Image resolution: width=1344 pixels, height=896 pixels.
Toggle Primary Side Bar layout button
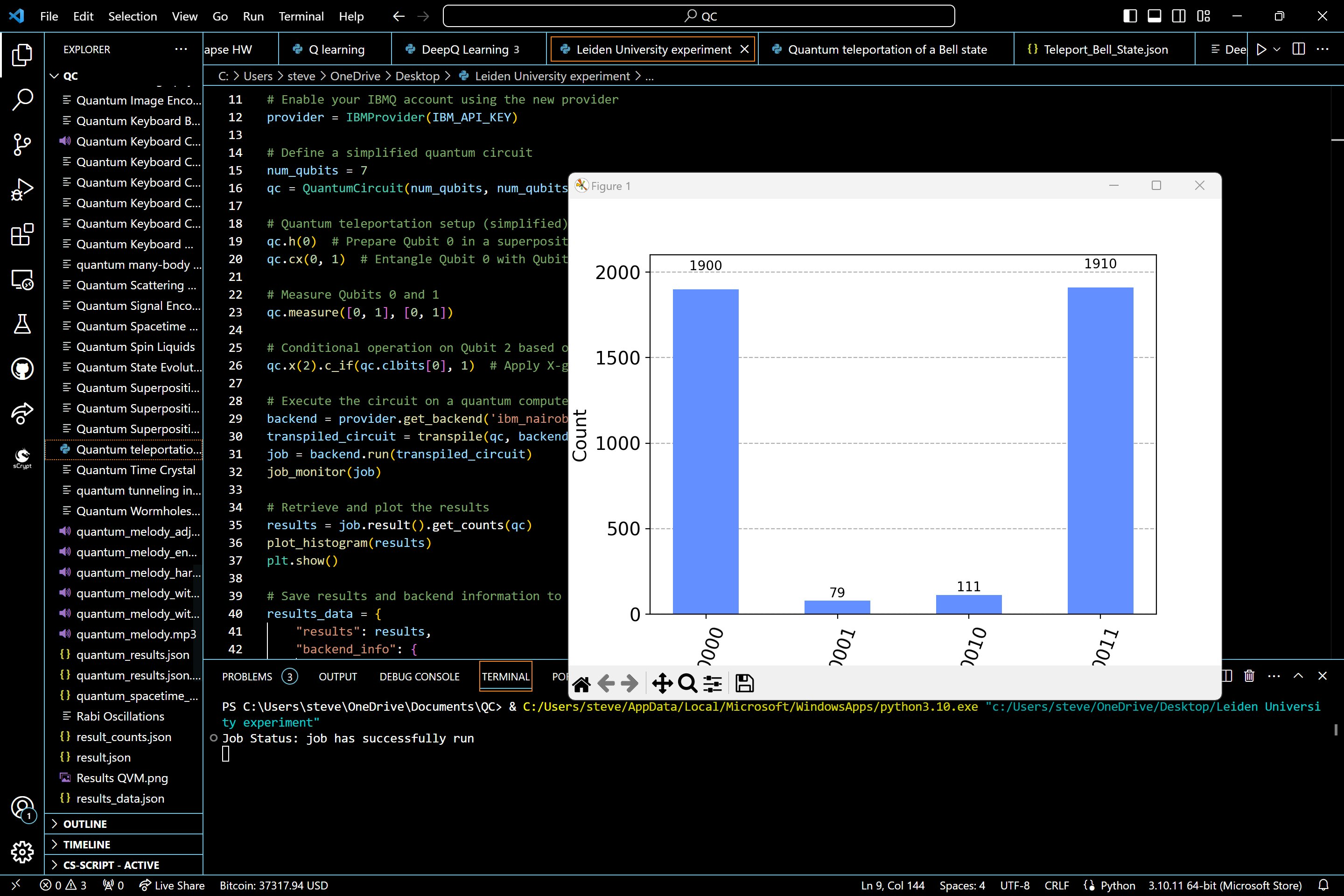(x=1130, y=16)
